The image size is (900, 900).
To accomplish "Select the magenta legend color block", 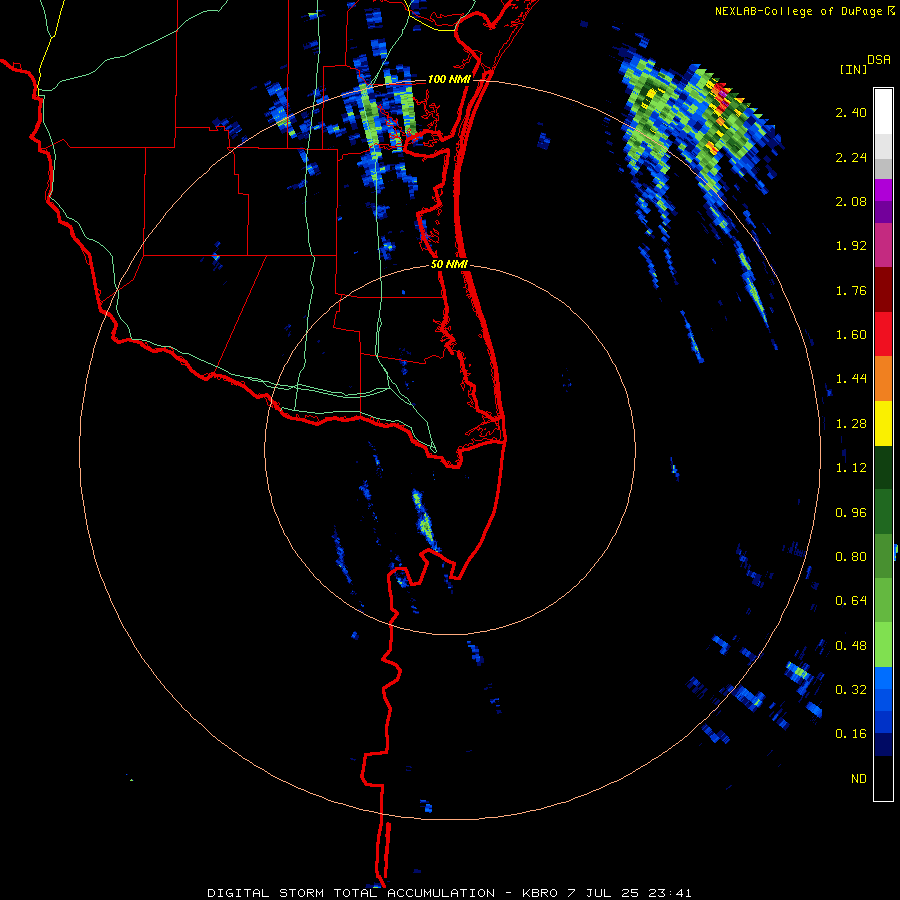I will click(x=883, y=245).
